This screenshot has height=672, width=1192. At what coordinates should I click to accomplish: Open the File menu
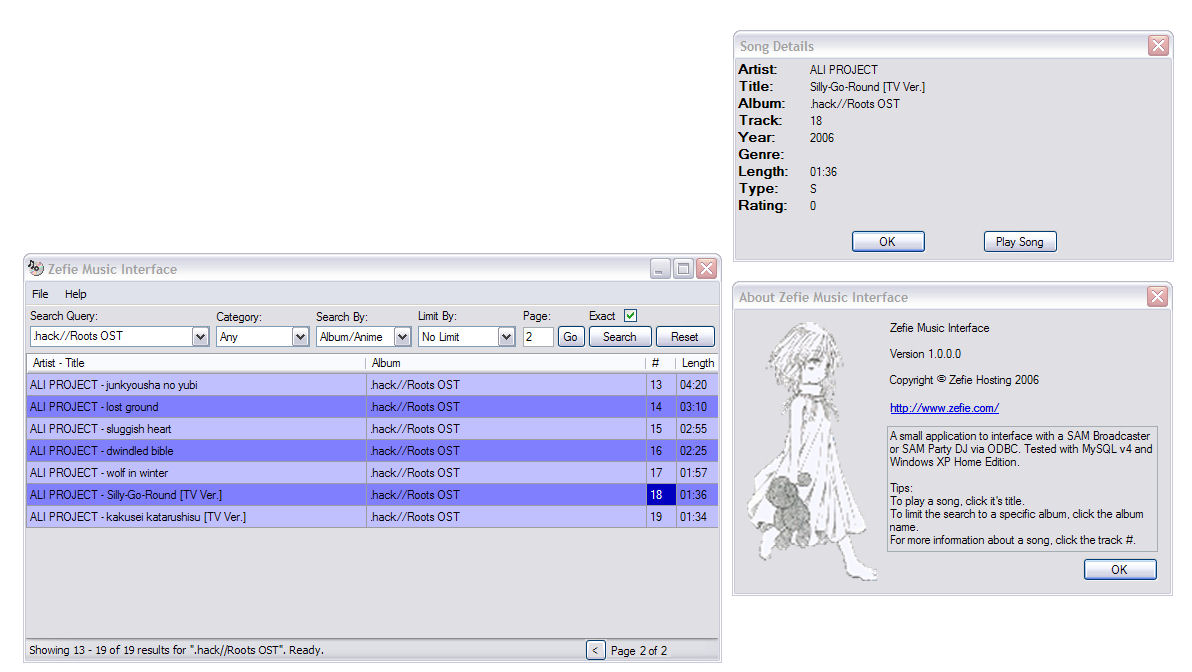(40, 294)
